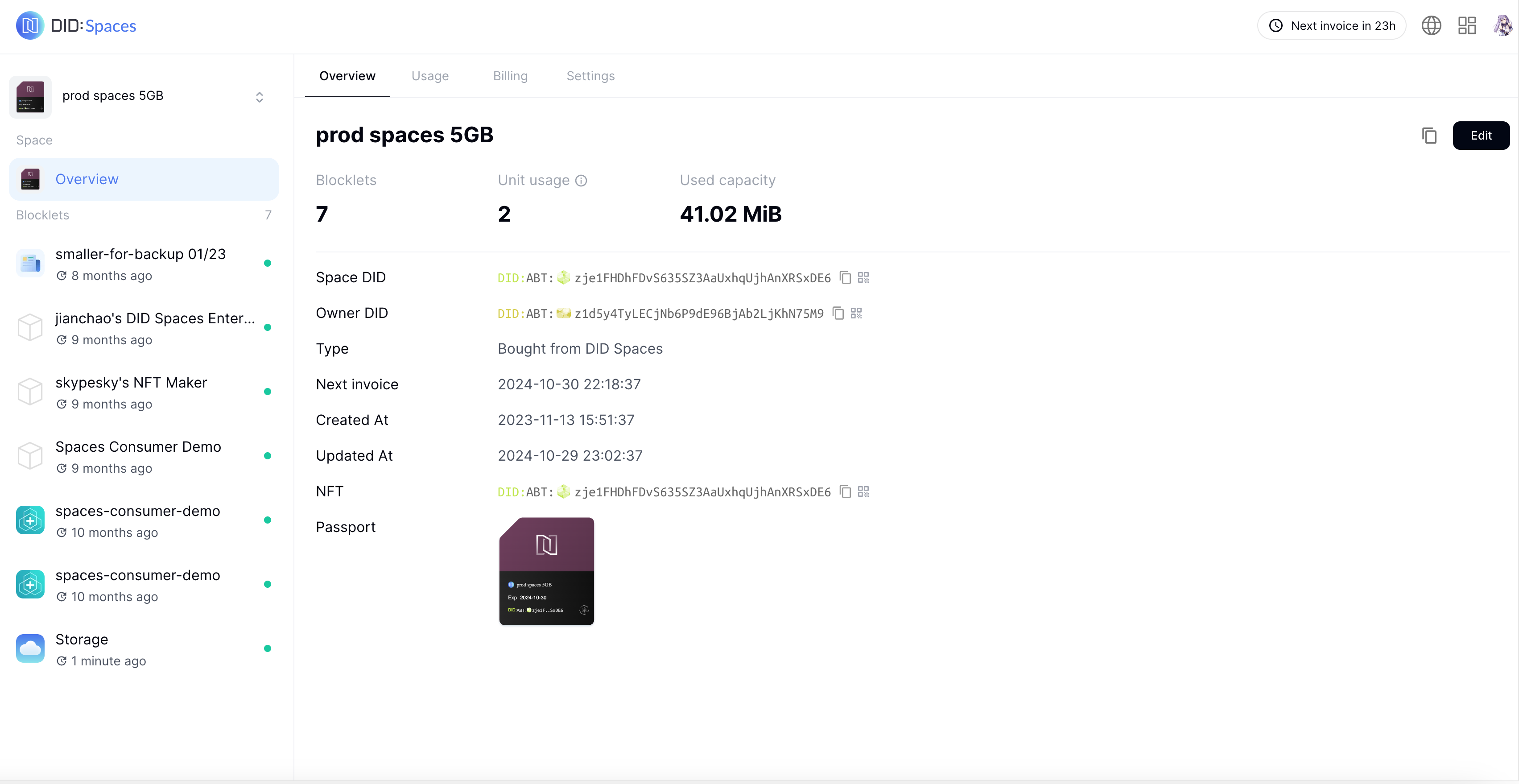This screenshot has width=1519, height=784.
Task: Show QR code for NFT DID
Action: 863,491
